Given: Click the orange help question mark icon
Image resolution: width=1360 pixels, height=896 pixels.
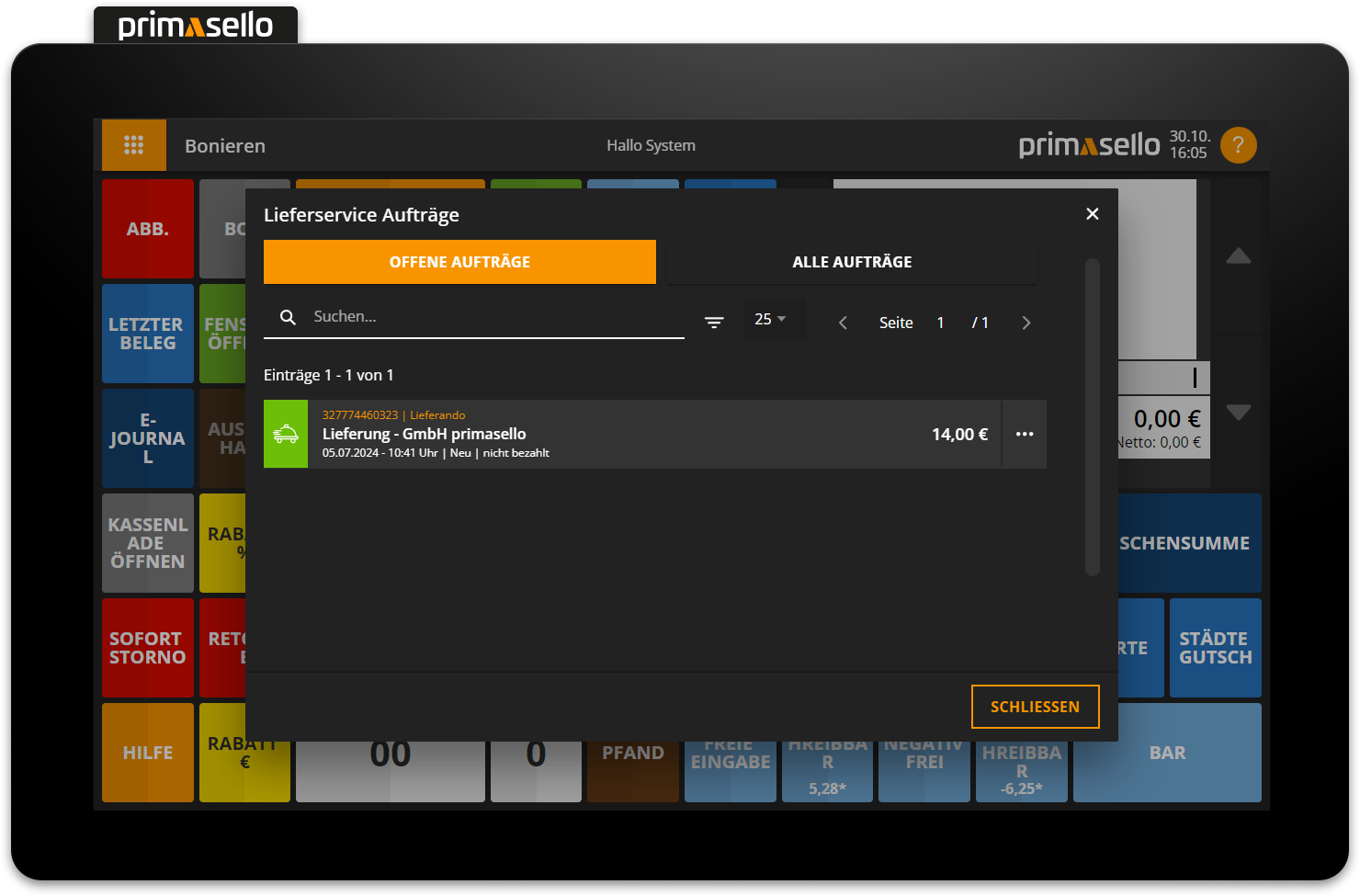Looking at the screenshot, I should [x=1238, y=145].
